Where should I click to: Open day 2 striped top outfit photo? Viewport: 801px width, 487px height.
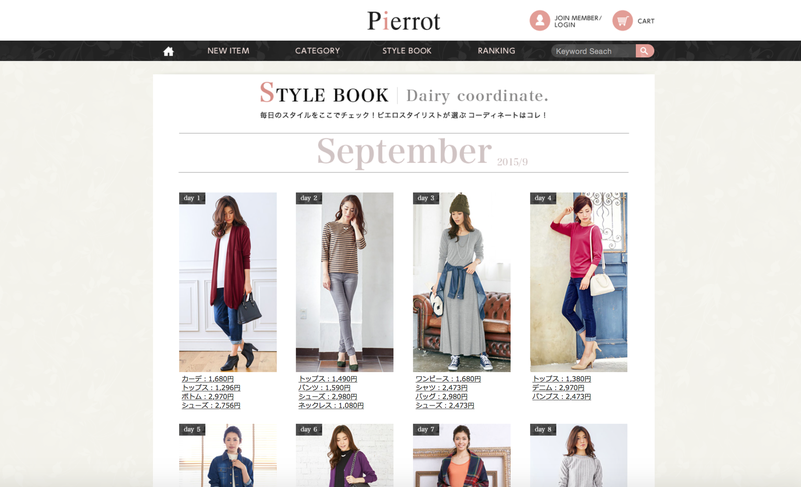click(x=345, y=282)
